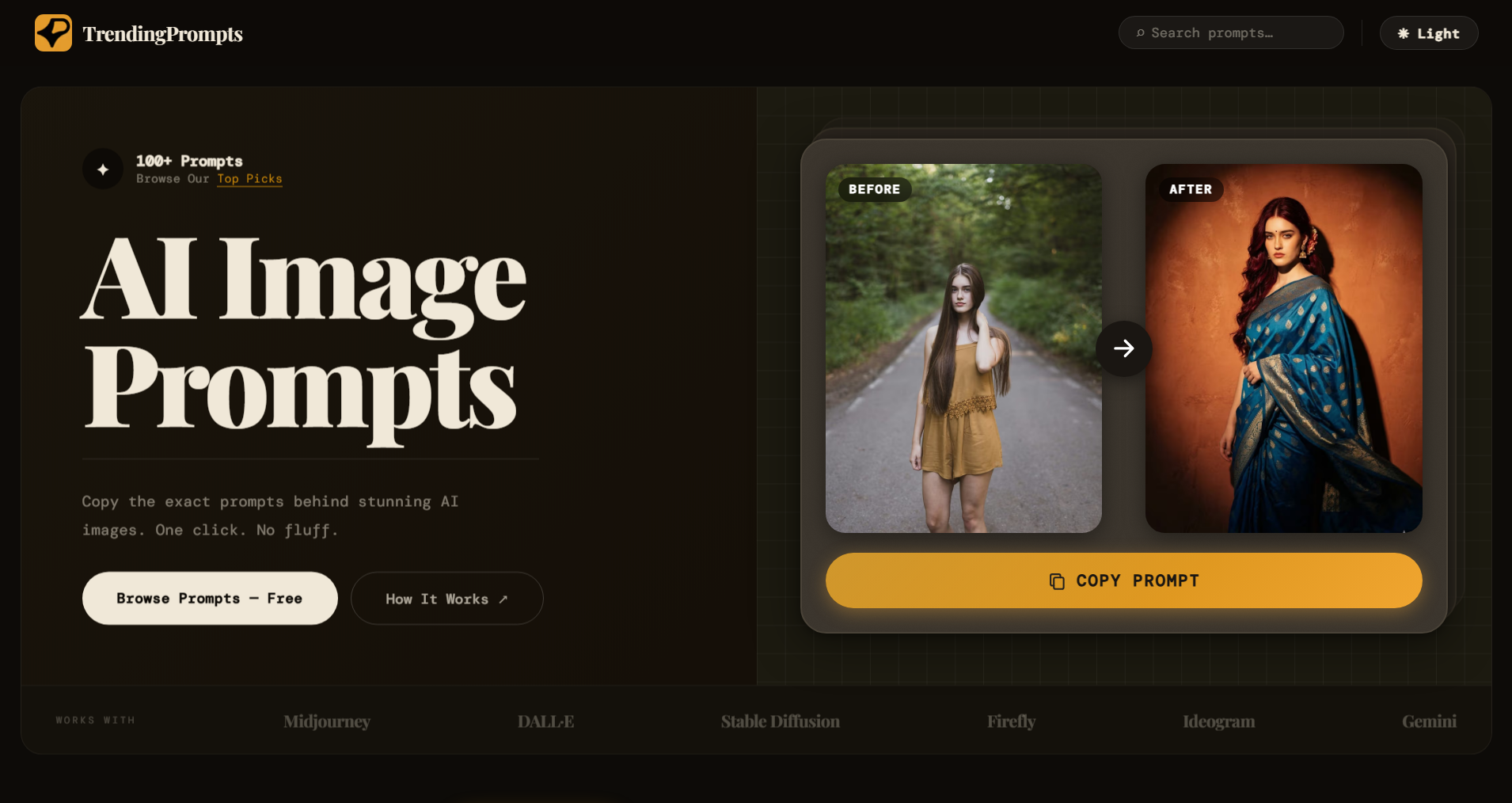Viewport: 1512px width, 803px height.
Task: Click the diagonal arrow in How It Works
Action: click(x=504, y=599)
